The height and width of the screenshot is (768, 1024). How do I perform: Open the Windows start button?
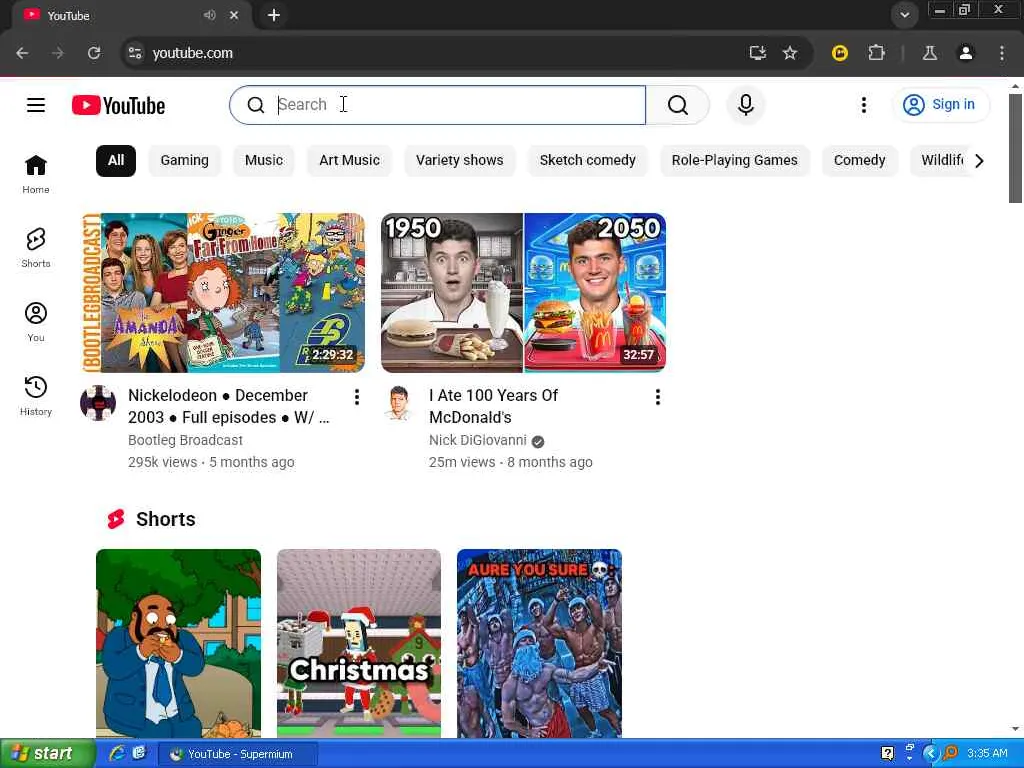click(x=47, y=754)
